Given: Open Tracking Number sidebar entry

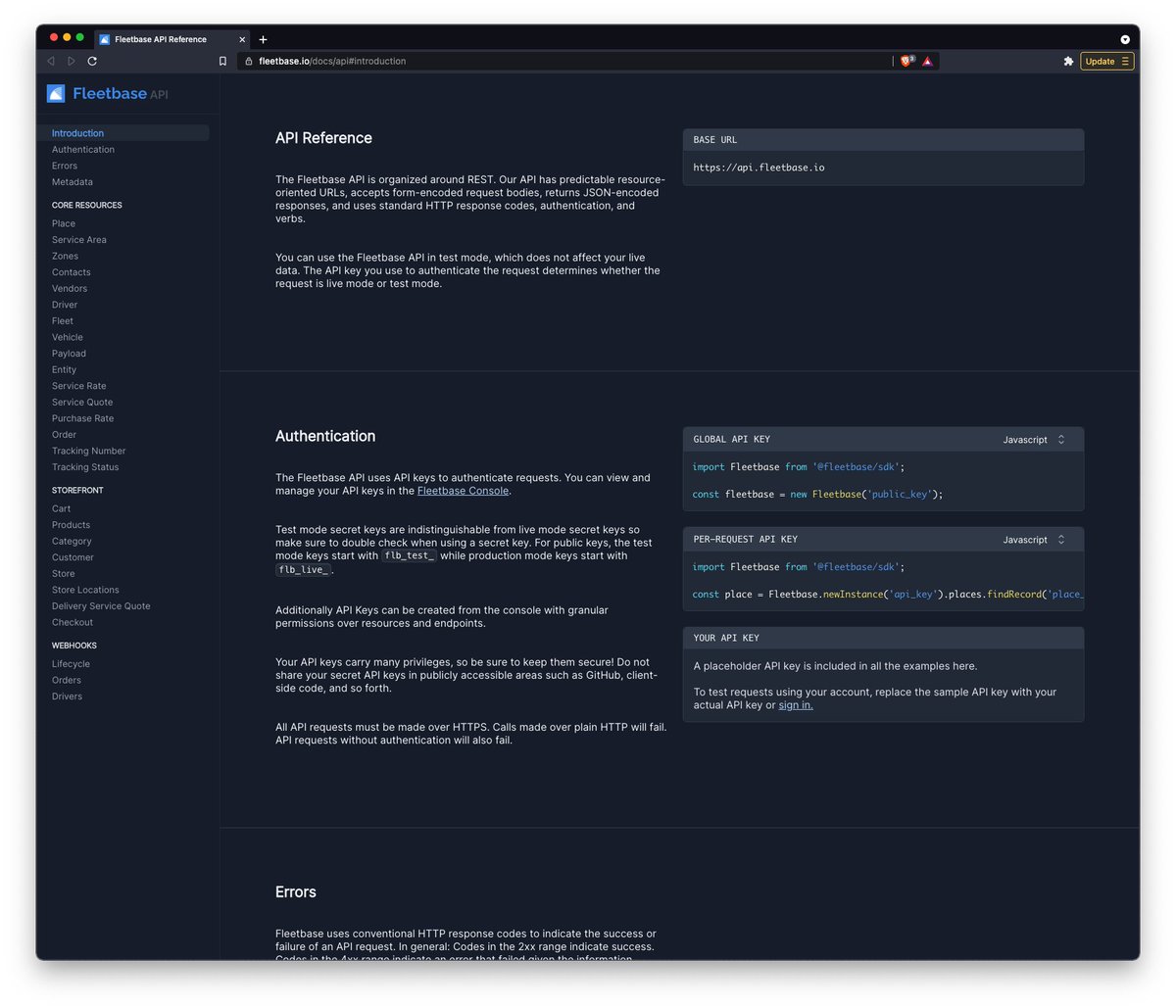Looking at the screenshot, I should coord(89,451).
